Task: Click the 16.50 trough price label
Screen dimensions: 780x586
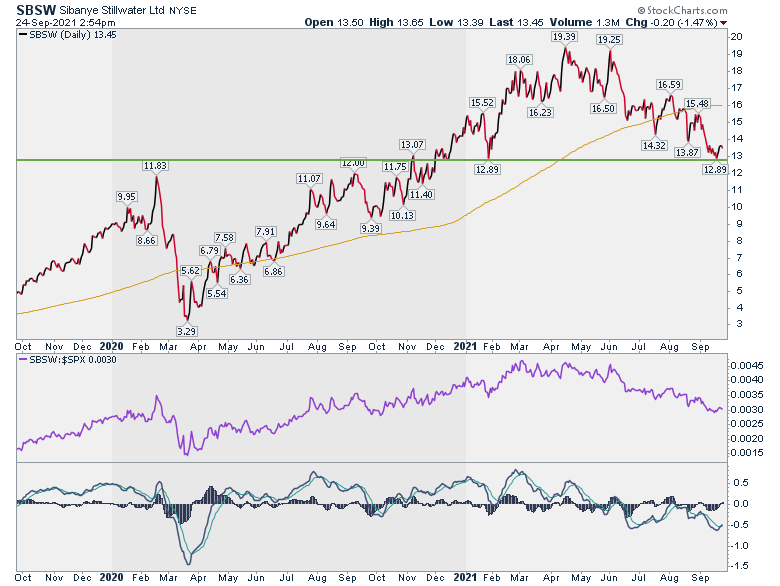Action: point(603,108)
